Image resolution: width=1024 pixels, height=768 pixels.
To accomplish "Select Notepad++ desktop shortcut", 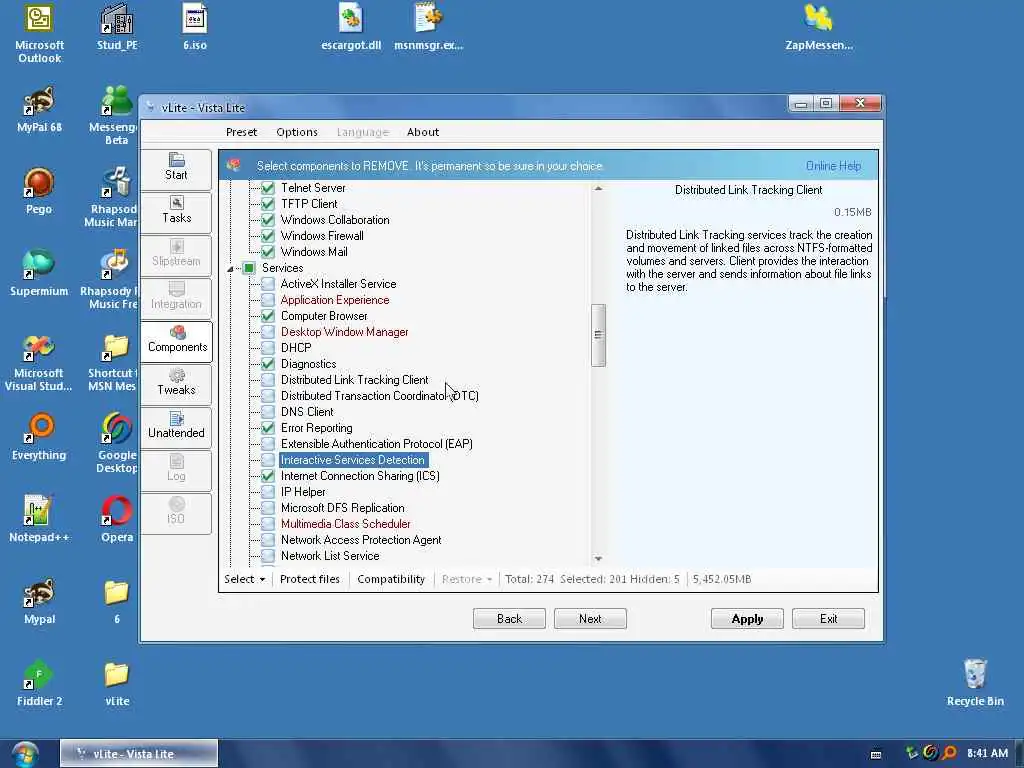I will click(x=39, y=519).
